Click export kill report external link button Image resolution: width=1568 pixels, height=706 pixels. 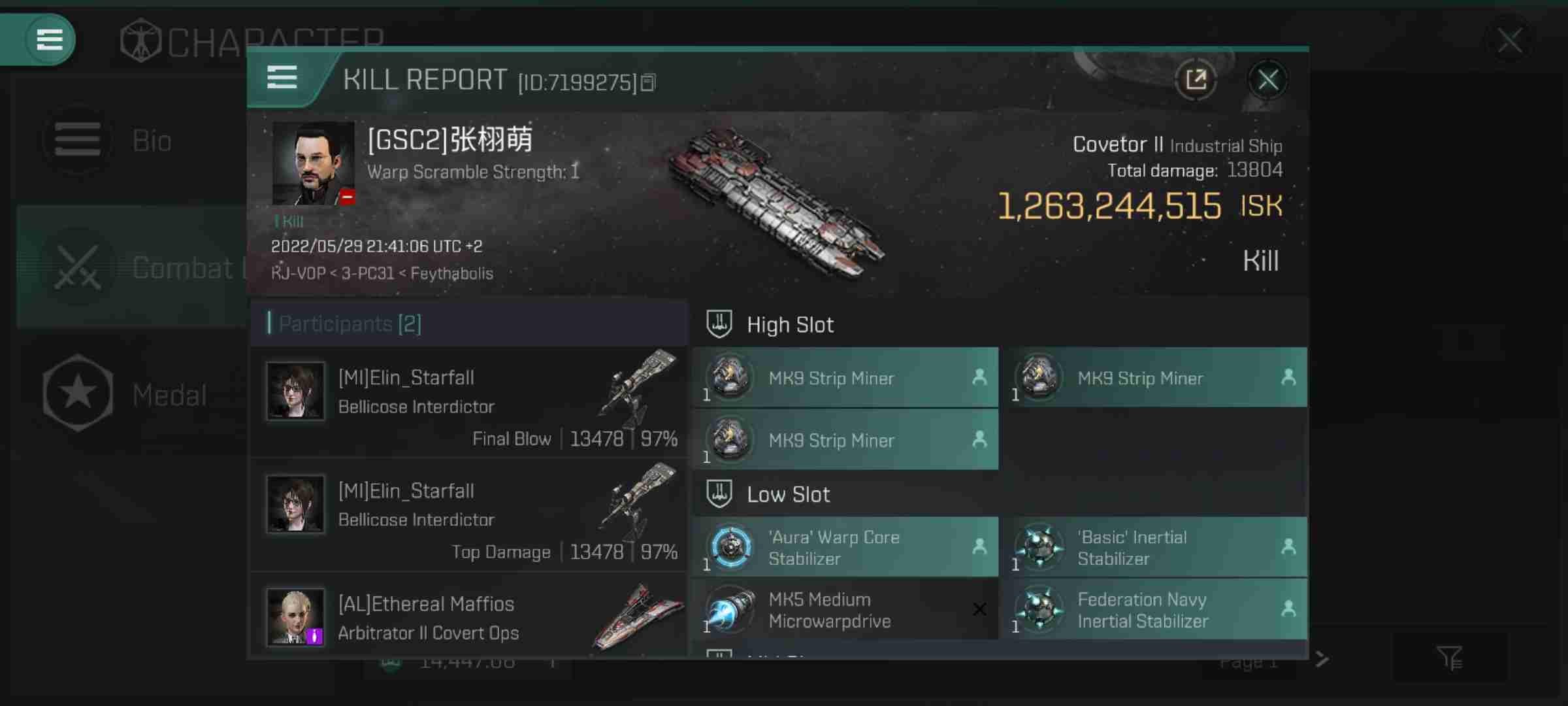pyautogui.click(x=1196, y=80)
